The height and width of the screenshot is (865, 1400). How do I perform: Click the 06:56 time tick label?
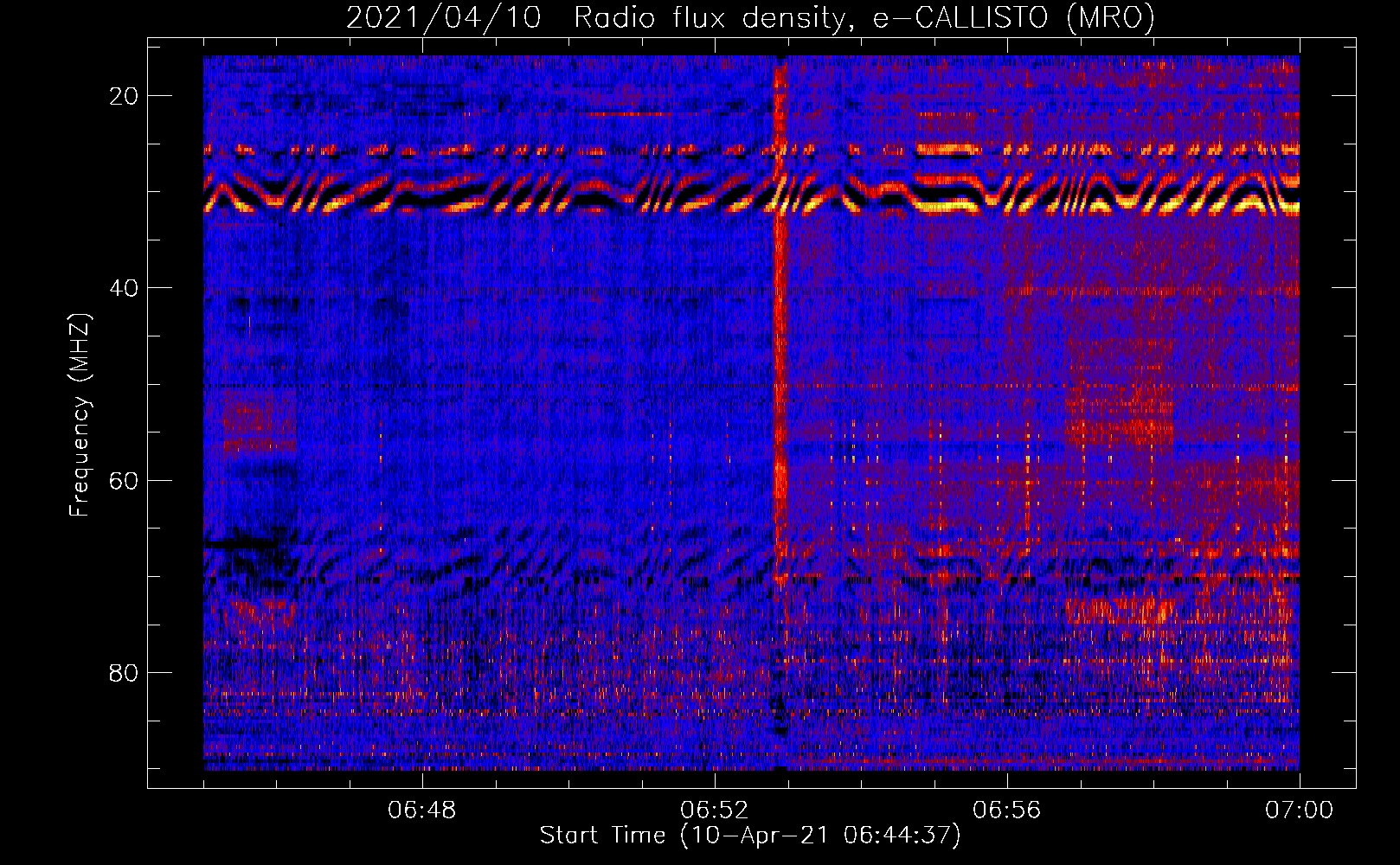coord(1007,811)
